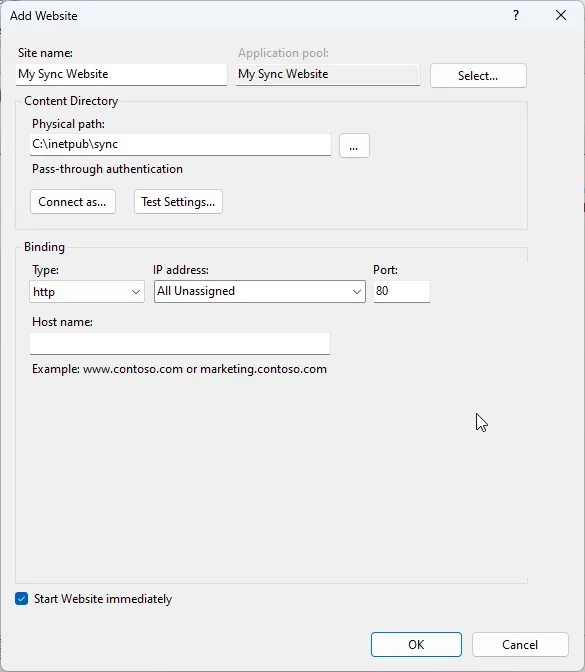Open the IP address combo box
585x672 pixels.
point(260,291)
